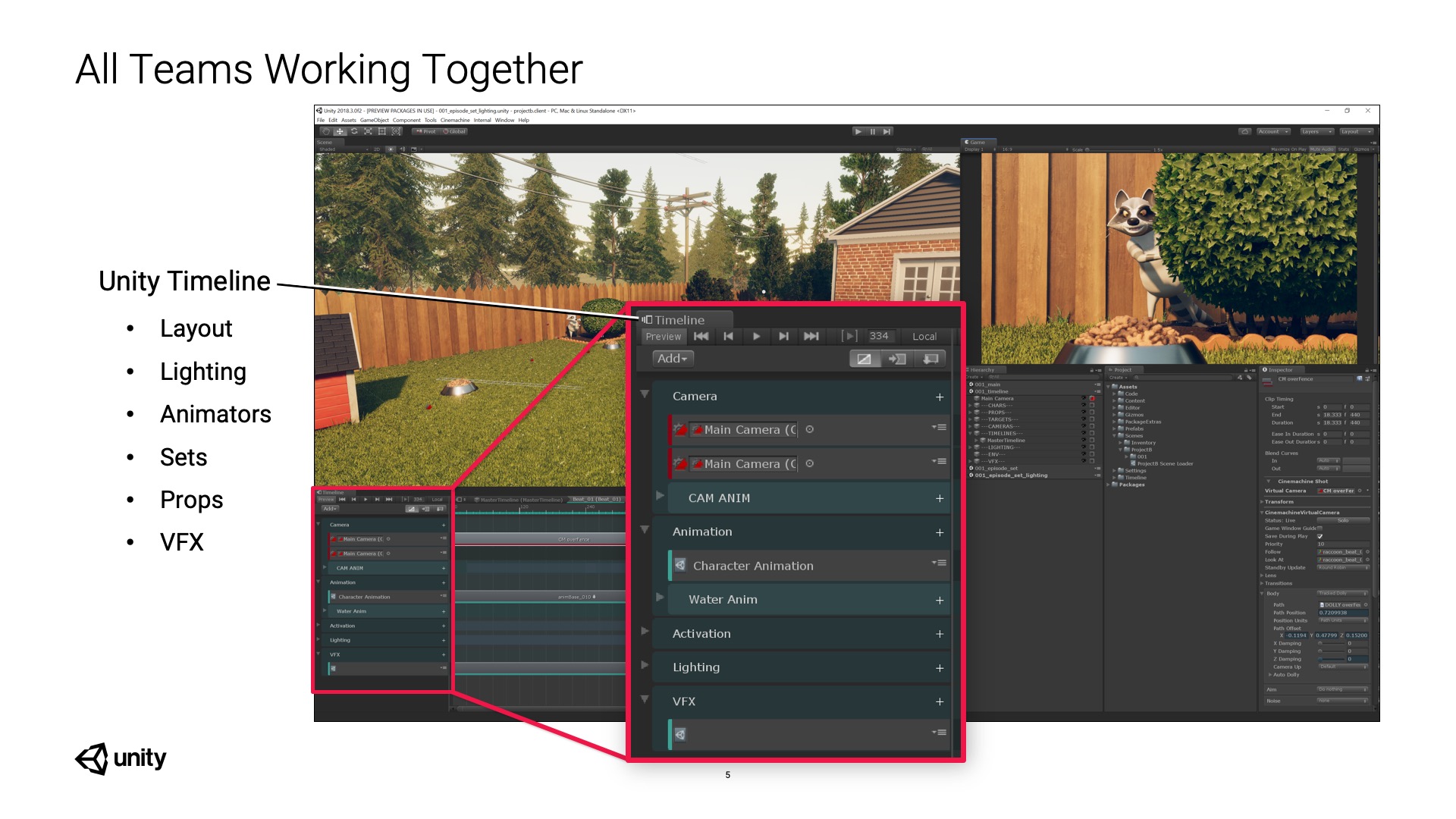This screenshot has width=1456, height=819.
Task: Select the Mix edit mode icon
Action: coord(864,359)
